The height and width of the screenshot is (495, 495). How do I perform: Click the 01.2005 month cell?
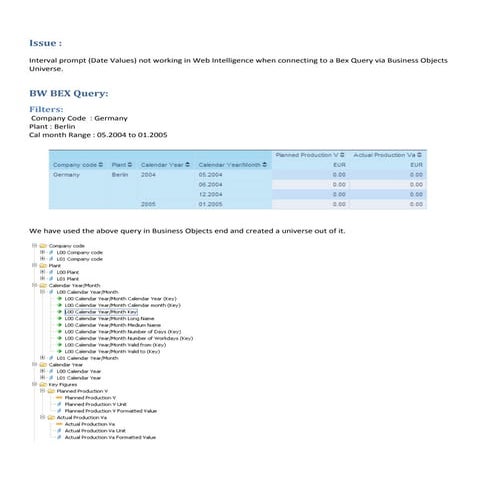pyautogui.click(x=210, y=204)
